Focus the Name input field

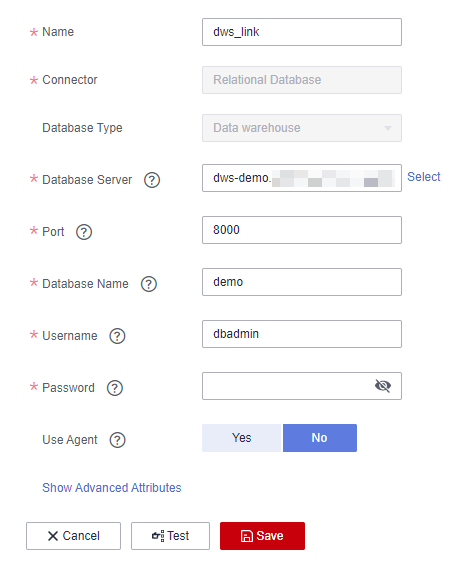coord(302,32)
